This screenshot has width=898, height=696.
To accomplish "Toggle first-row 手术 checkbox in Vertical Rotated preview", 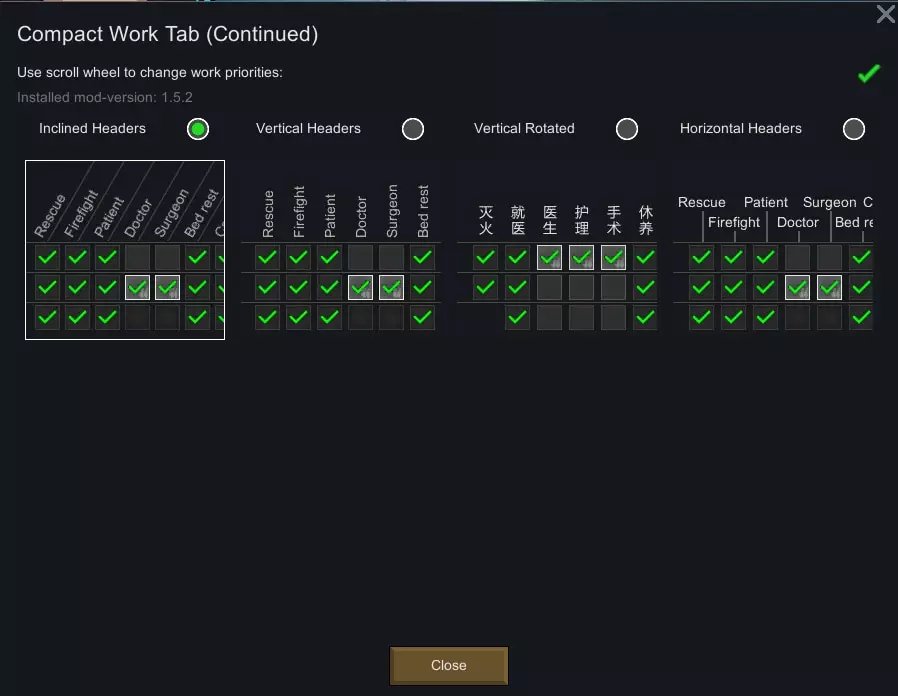I will (x=613, y=258).
